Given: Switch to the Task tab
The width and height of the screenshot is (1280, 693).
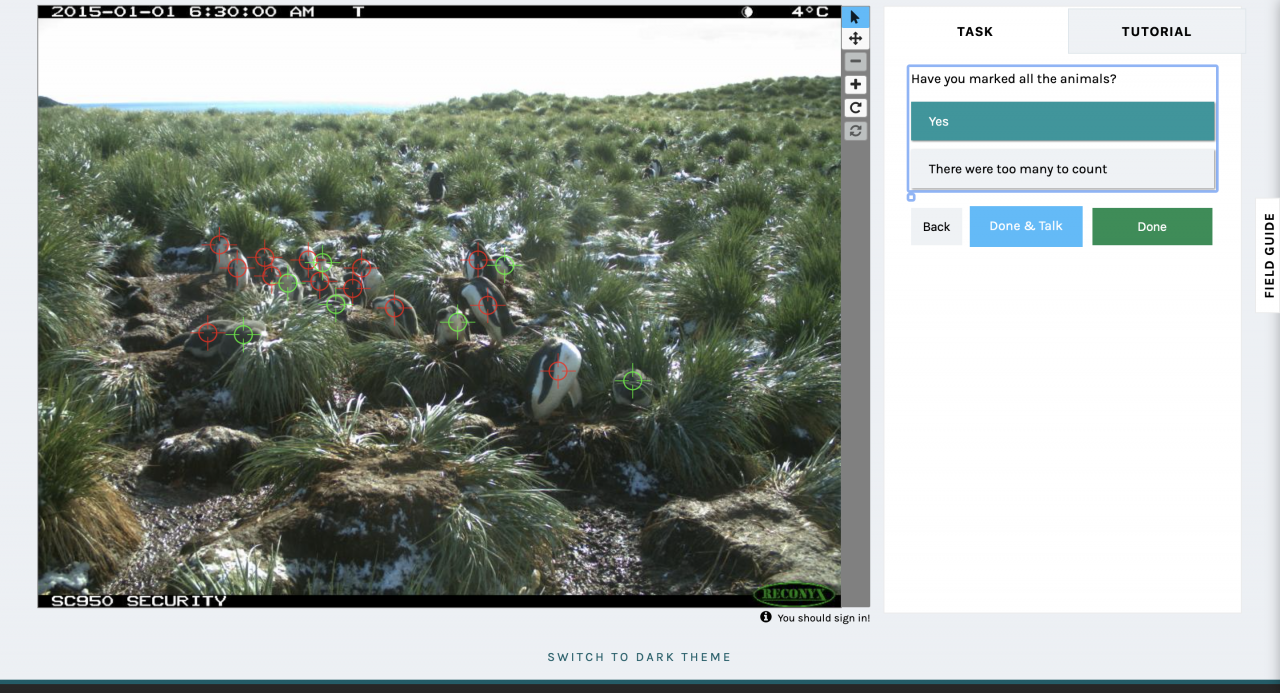Looking at the screenshot, I should [x=975, y=31].
